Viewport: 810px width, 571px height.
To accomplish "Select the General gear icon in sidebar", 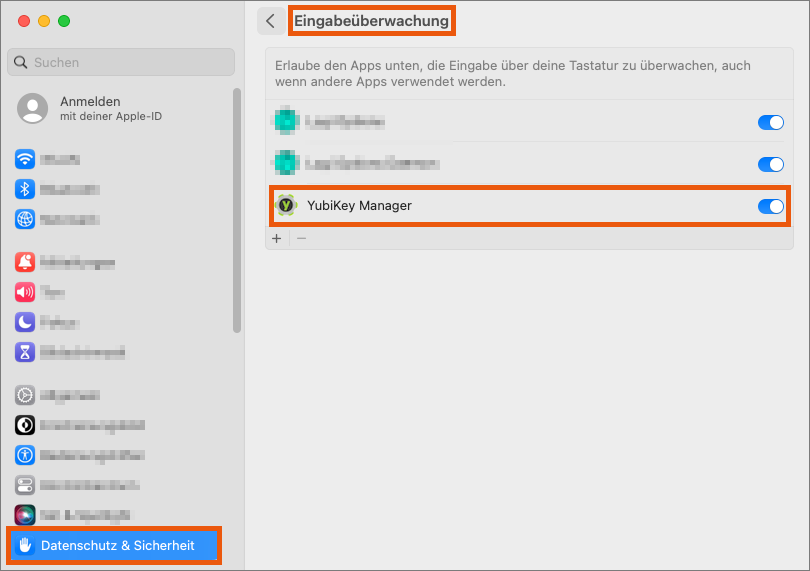I will click(x=25, y=395).
